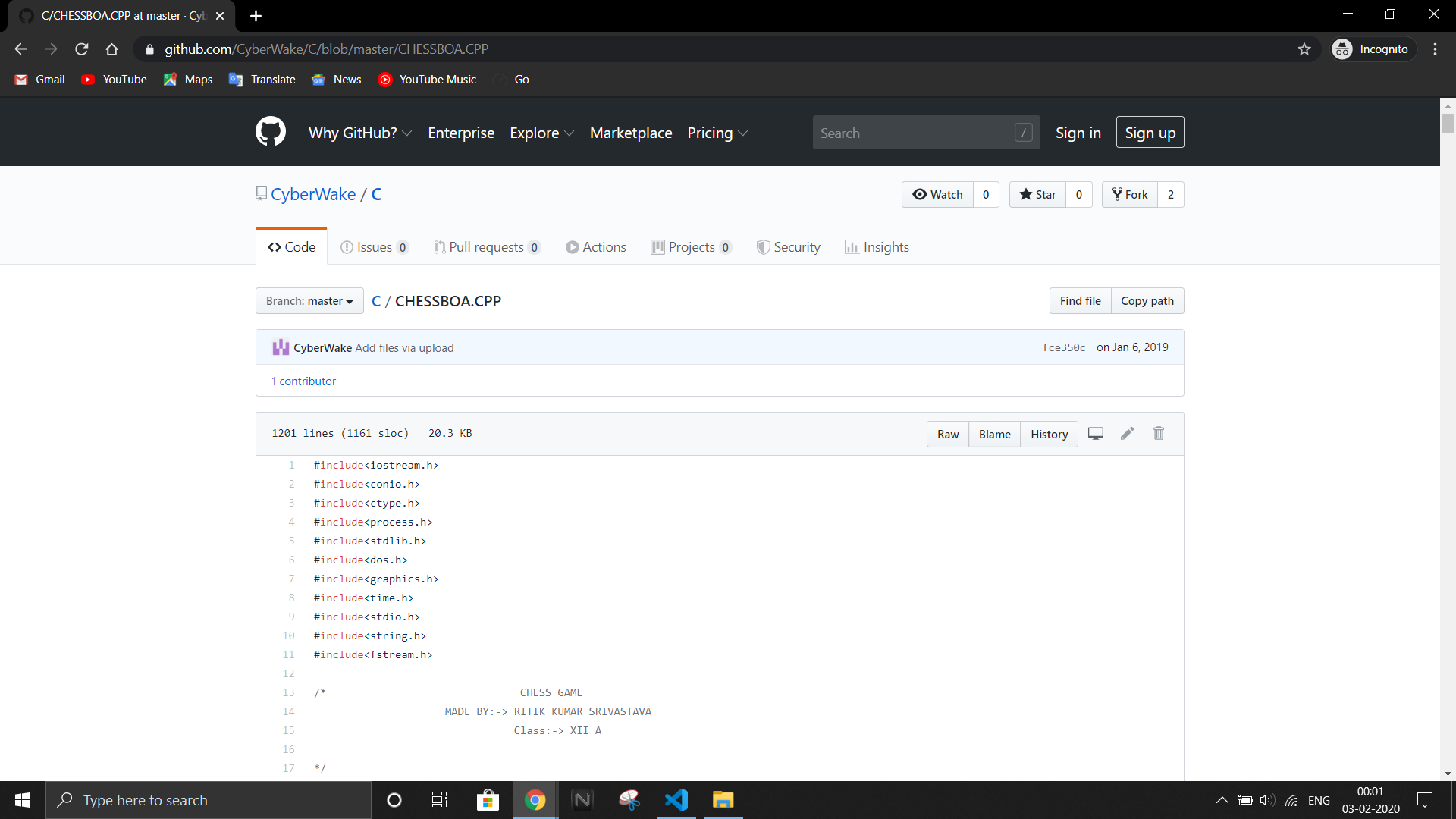Expand the Pricing menu
The image size is (1456, 819).
coord(717,133)
